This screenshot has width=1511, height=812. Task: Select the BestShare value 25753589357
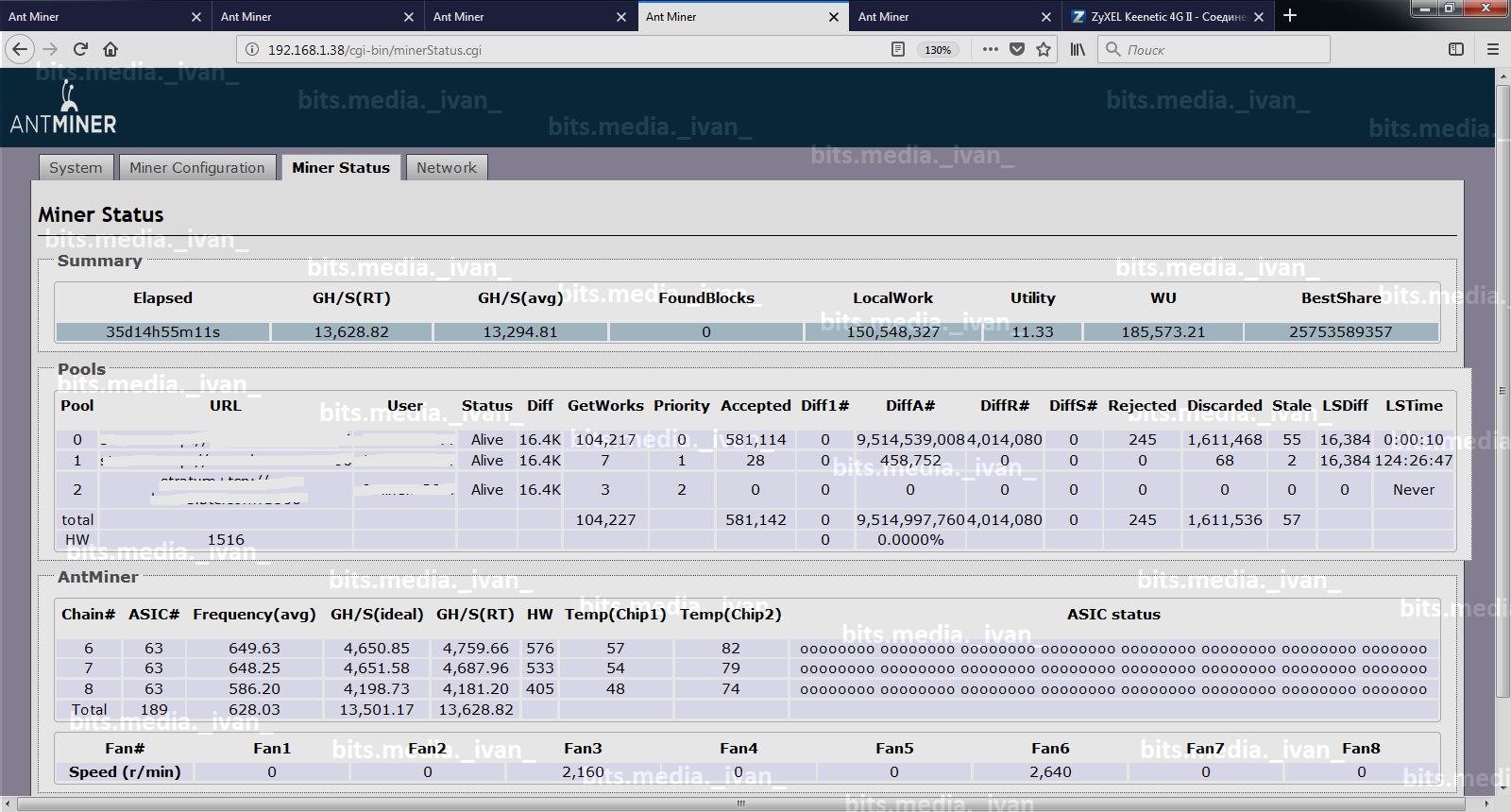pyautogui.click(x=1340, y=331)
